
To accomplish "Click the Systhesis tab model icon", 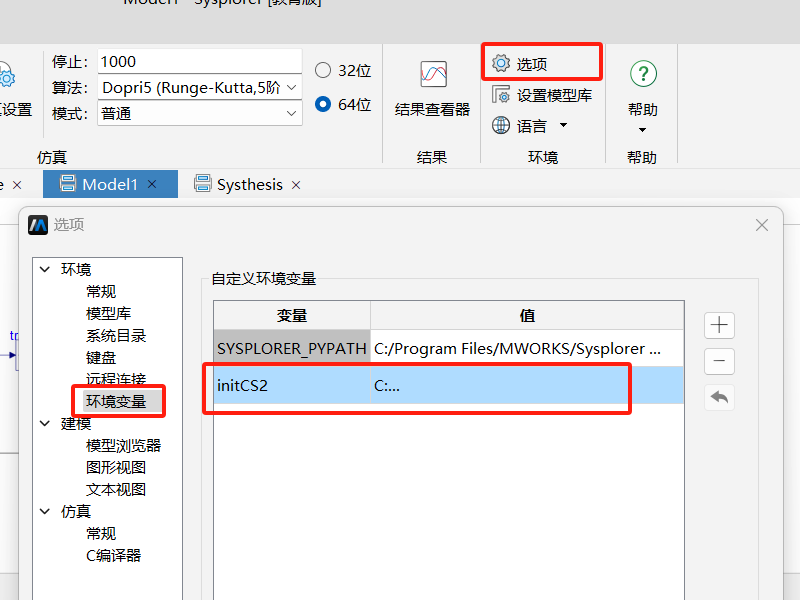I will click(203, 183).
